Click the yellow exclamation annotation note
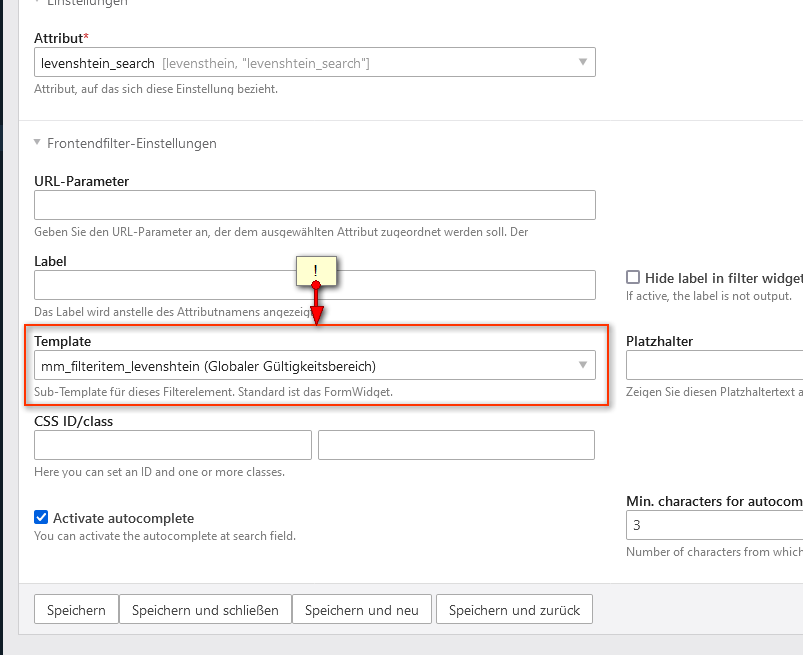 tap(315, 269)
